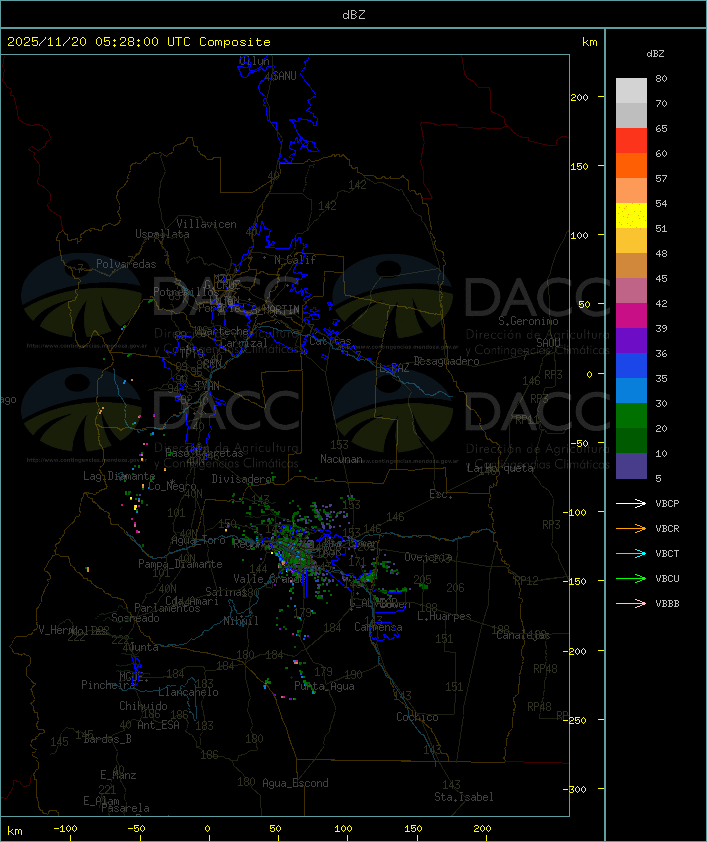Select the dark orange 57-60 dBZ swatch

[x=631, y=165]
